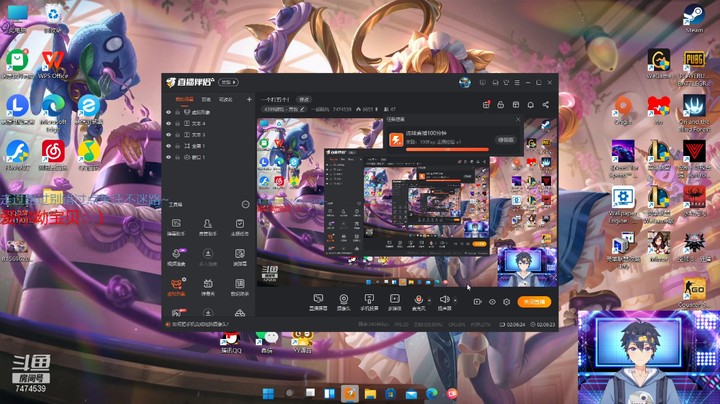The image size is (720, 404).
Task: Open Wallpaper Engine desktop shortcut
Action: click(x=623, y=205)
